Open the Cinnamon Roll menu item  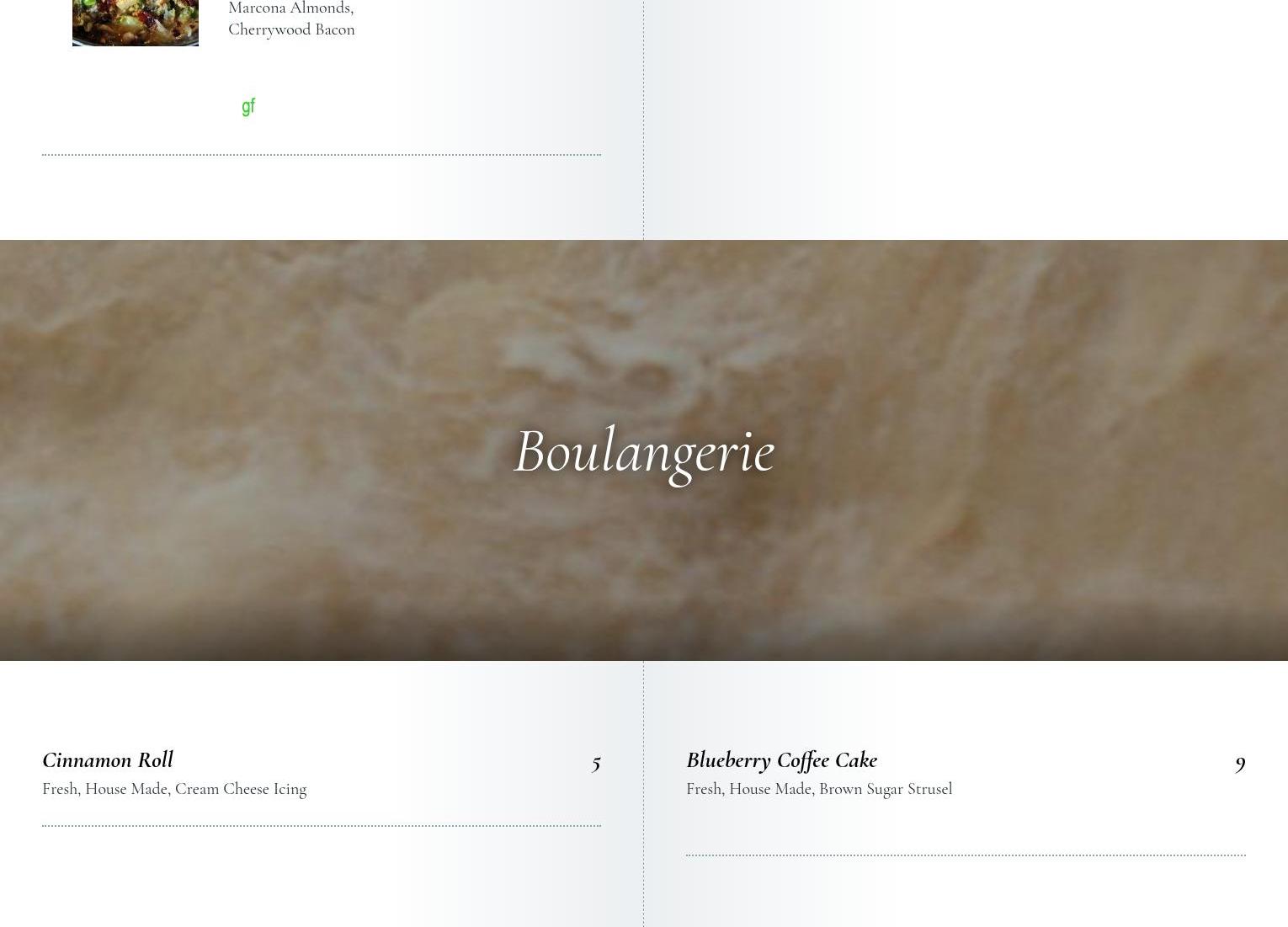108,759
